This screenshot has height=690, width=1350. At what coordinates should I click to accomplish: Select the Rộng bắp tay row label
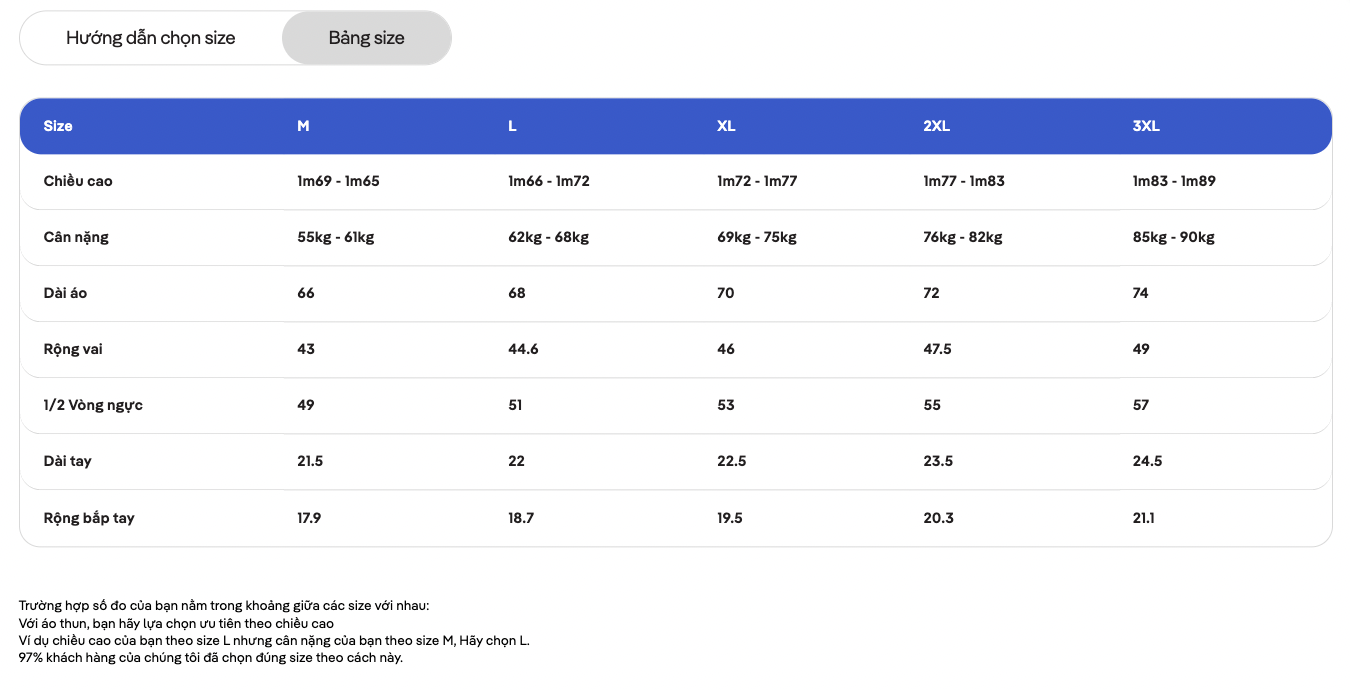tap(89, 518)
